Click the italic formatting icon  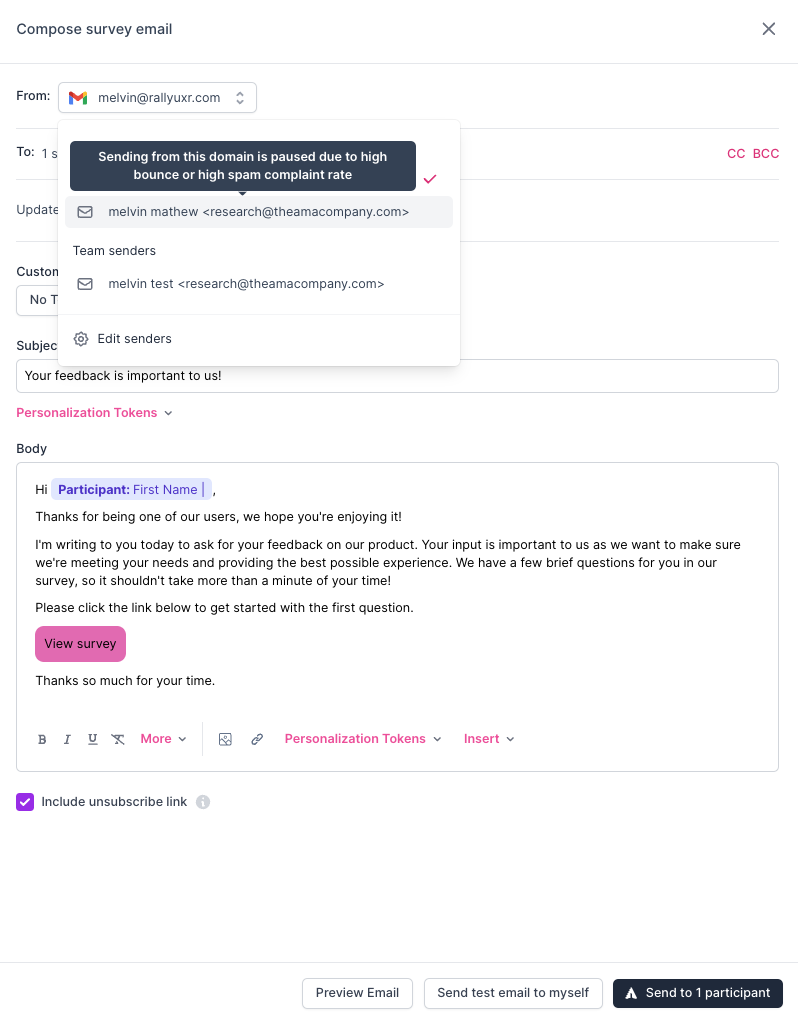click(67, 739)
